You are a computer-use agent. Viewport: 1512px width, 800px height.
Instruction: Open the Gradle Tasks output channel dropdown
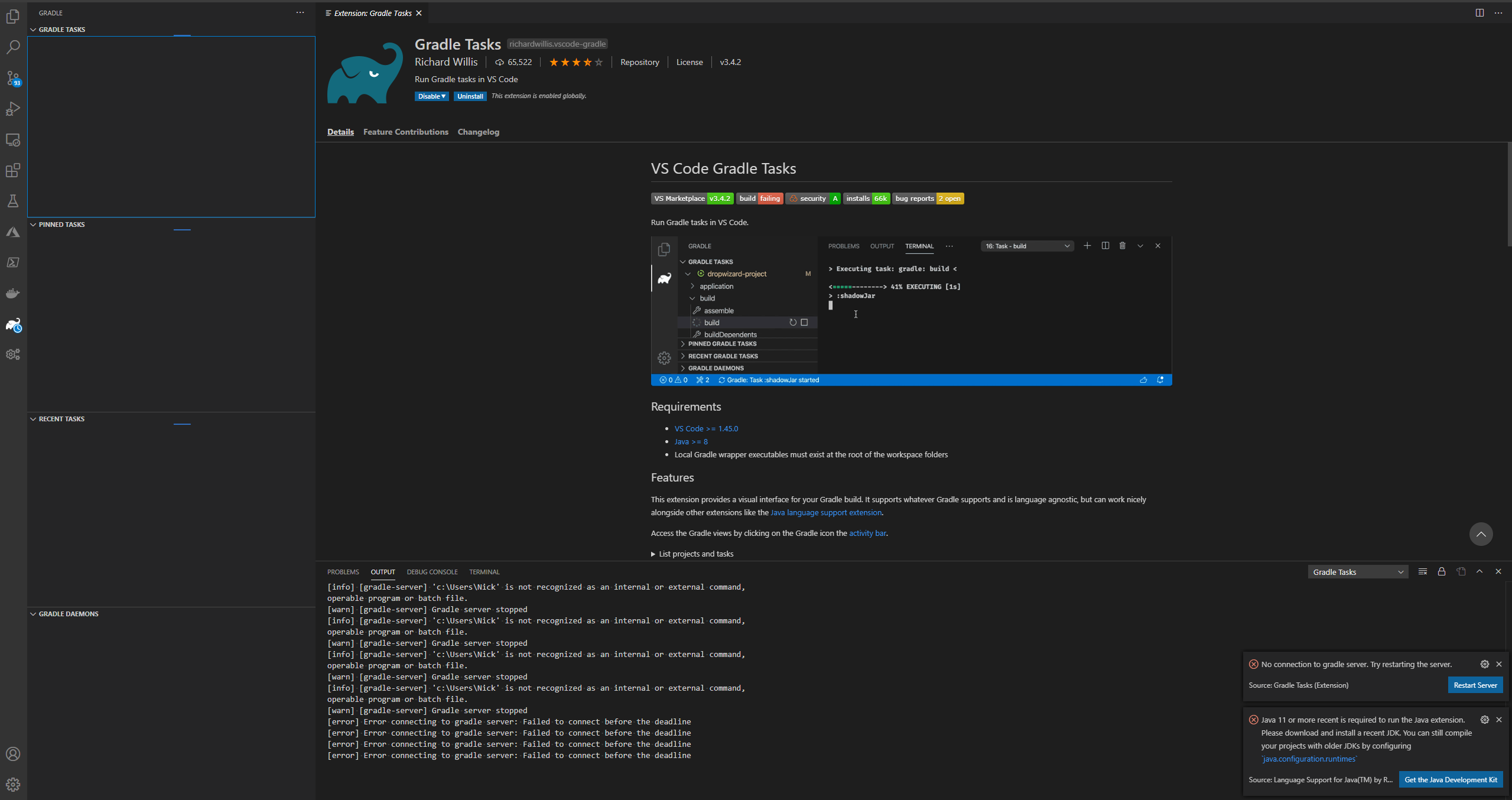1357,571
